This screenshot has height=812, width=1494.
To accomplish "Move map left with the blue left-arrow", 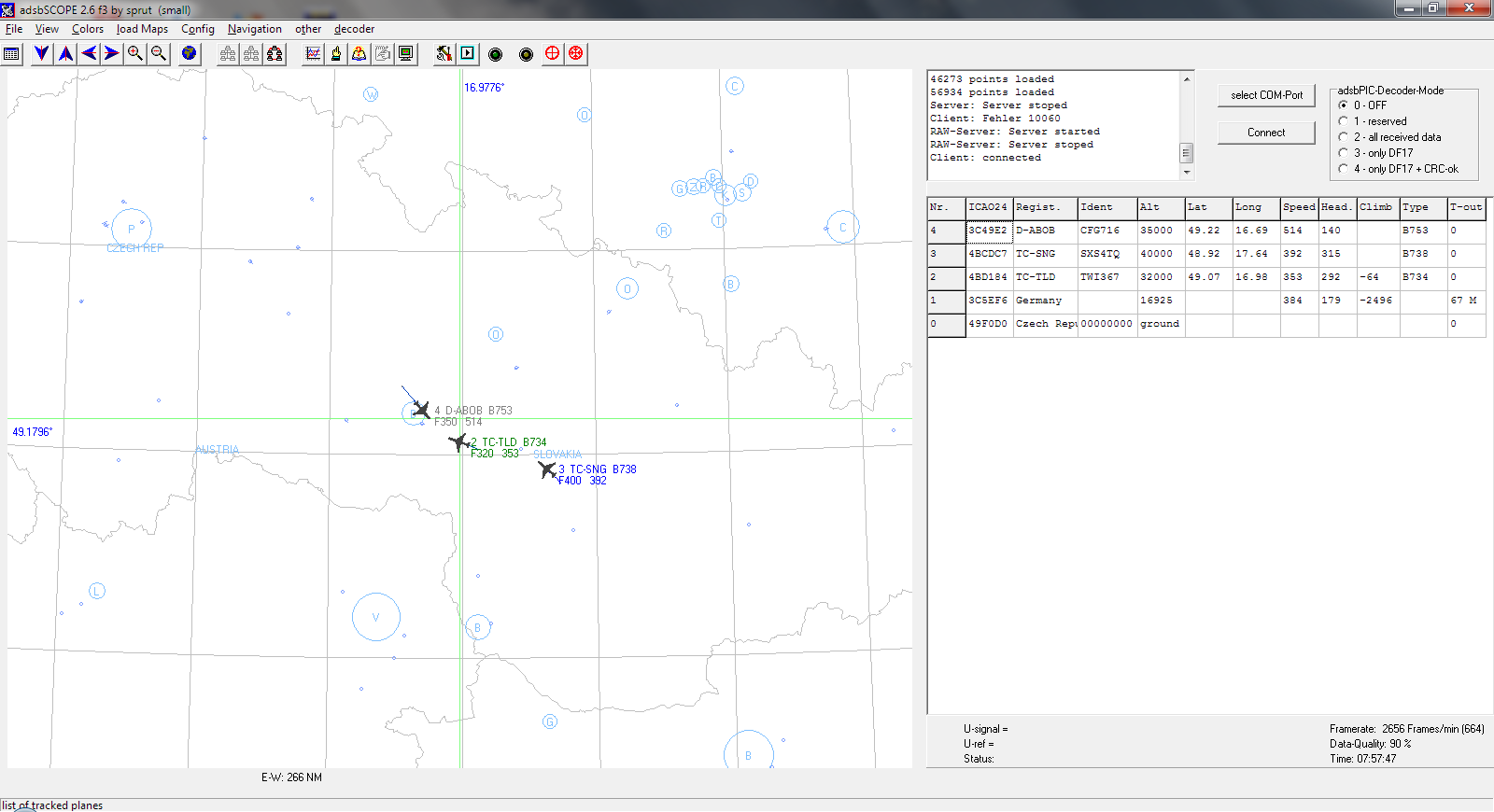I will 89,54.
